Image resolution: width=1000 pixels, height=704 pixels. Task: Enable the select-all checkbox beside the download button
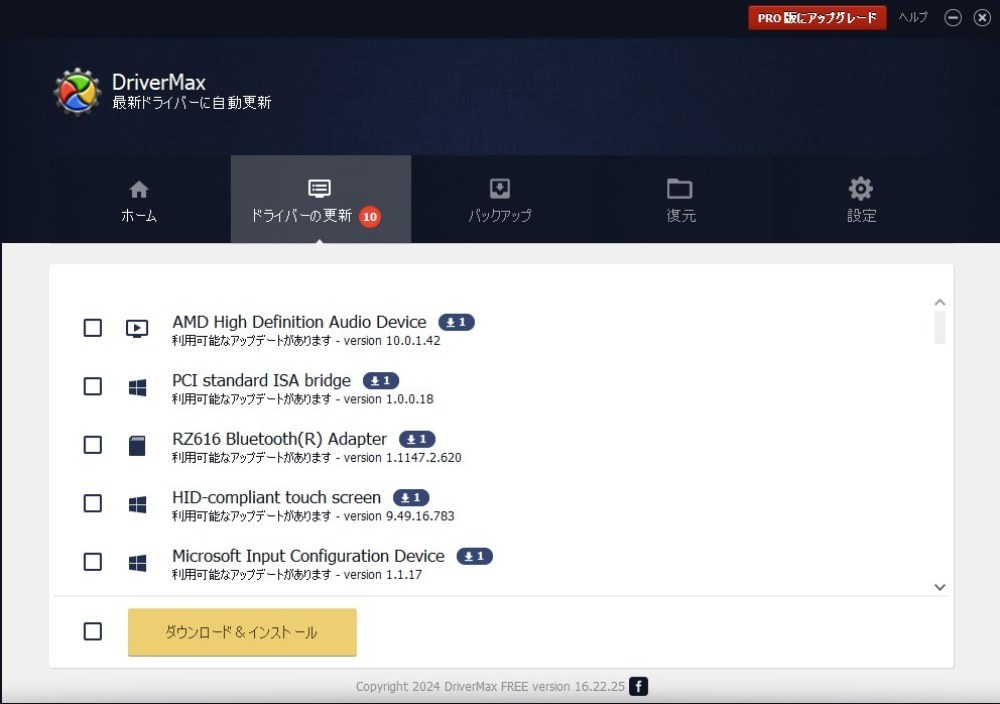(x=93, y=631)
